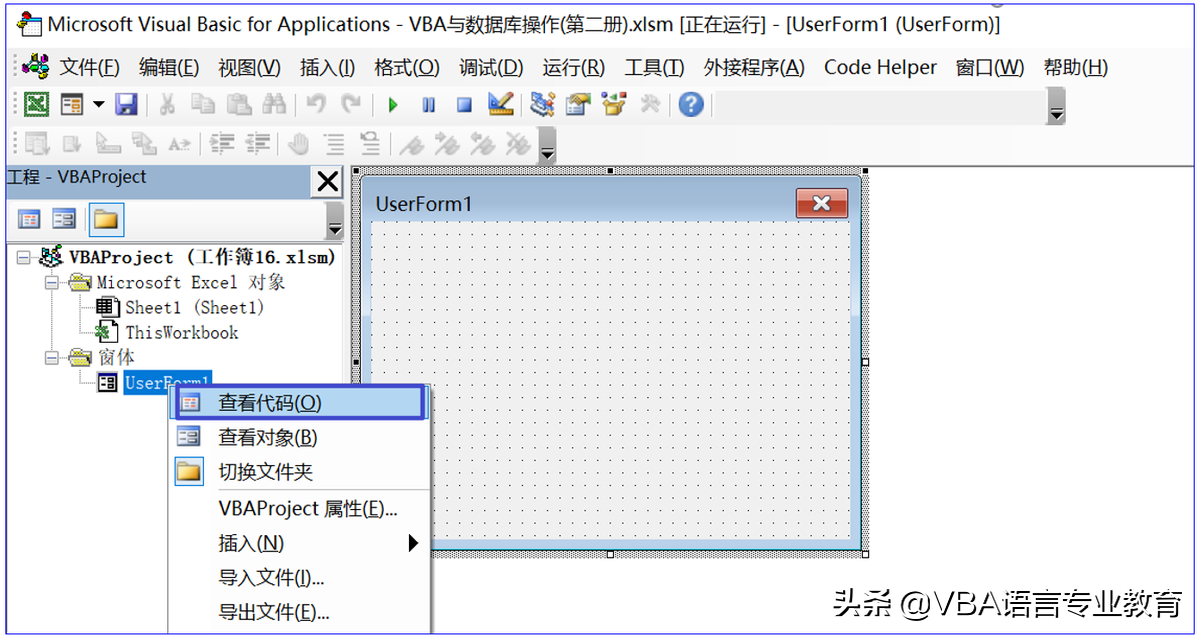Viewport: 1200px width, 637px height.
Task: Open the 运行(R) menu
Action: coord(574,67)
